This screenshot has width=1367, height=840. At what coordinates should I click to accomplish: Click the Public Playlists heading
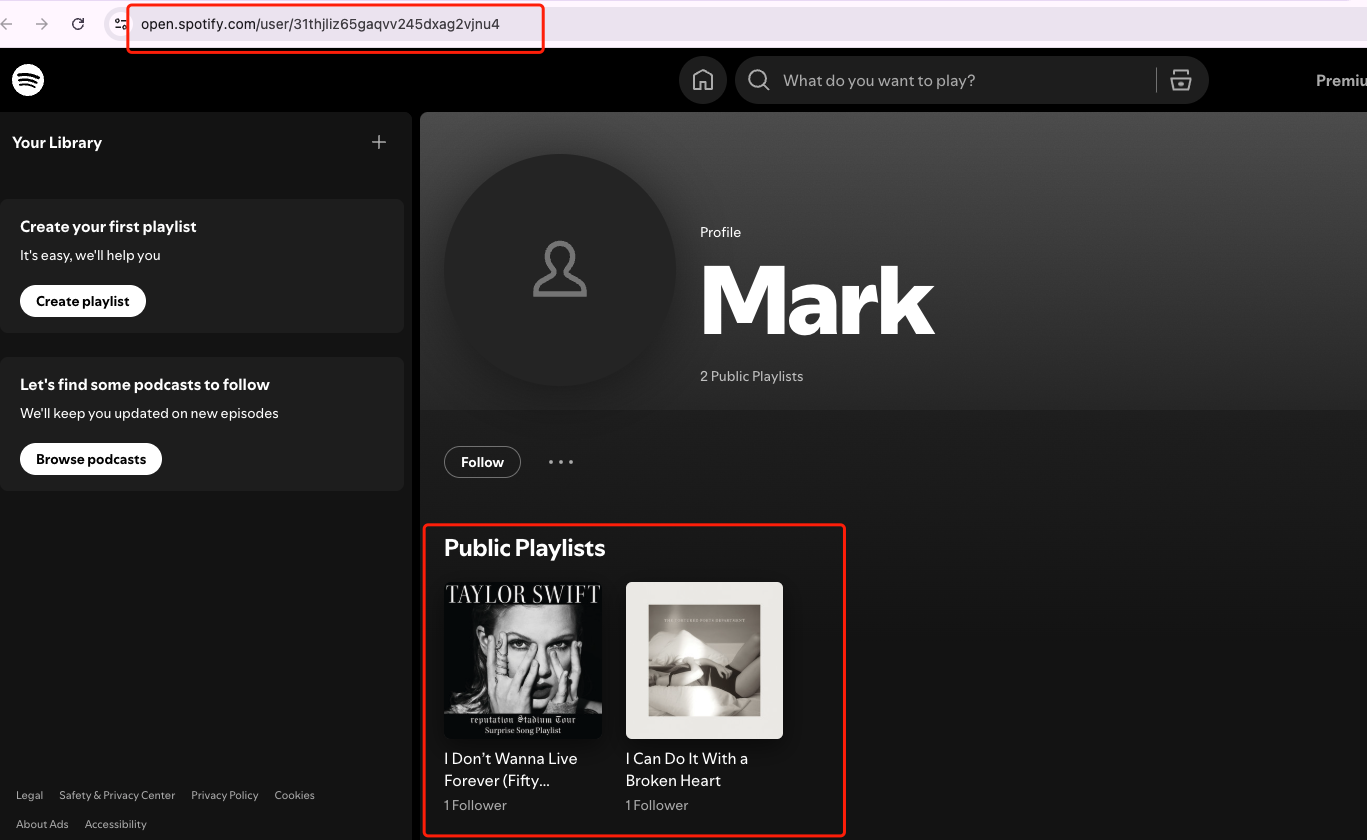(x=525, y=548)
